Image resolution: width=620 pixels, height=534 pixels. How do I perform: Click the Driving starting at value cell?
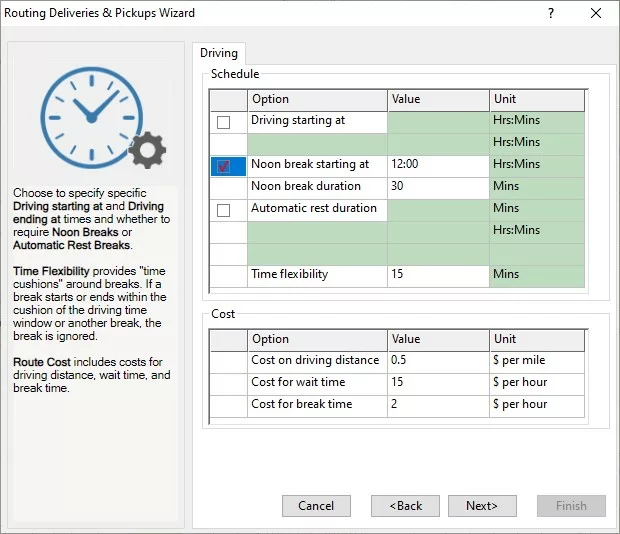point(438,121)
